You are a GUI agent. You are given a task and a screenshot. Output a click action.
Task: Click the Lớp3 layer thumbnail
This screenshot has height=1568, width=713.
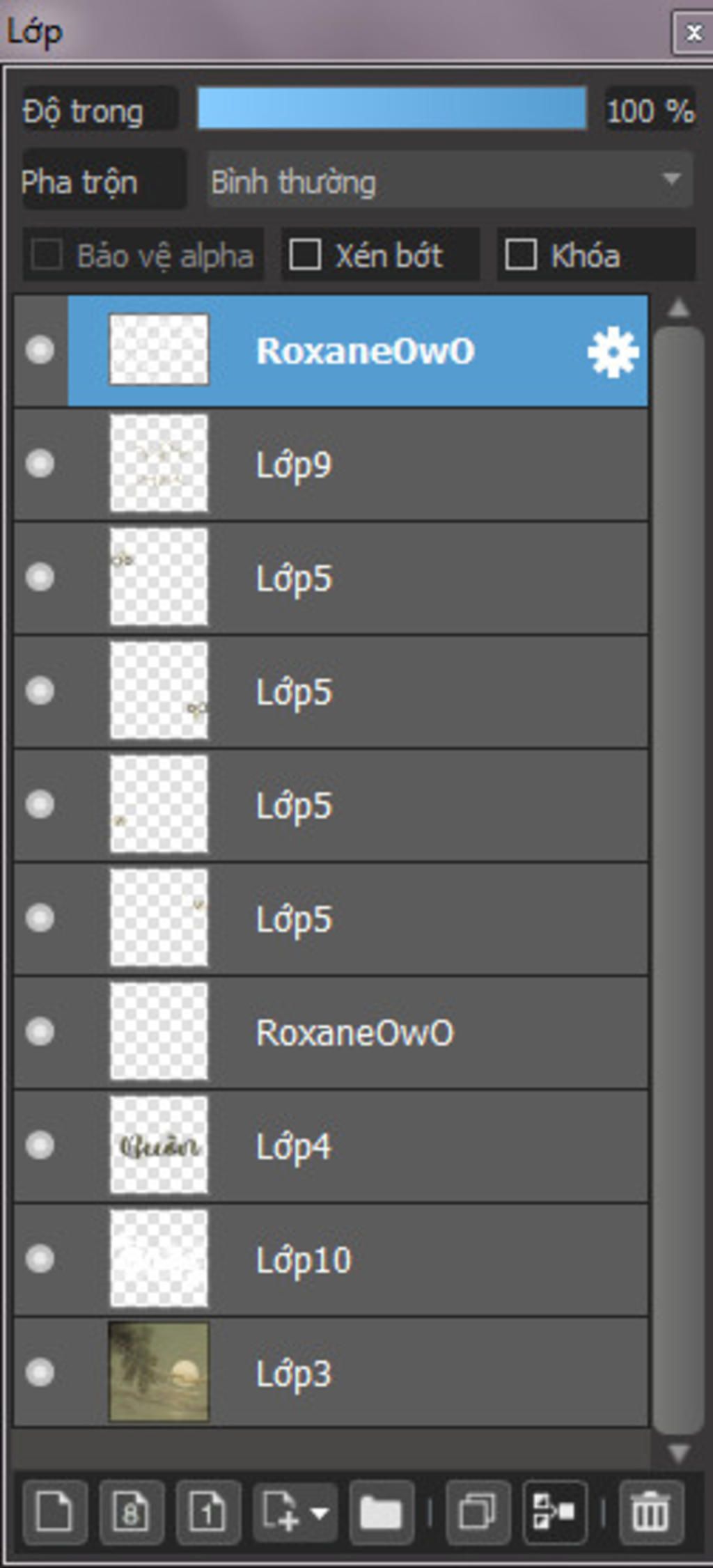(x=159, y=1372)
